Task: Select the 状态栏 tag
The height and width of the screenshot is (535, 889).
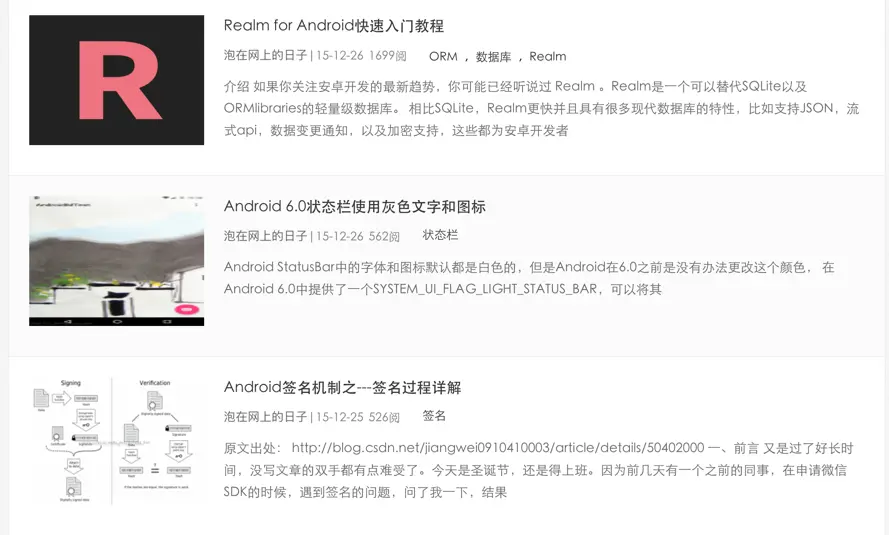Action: tap(440, 235)
